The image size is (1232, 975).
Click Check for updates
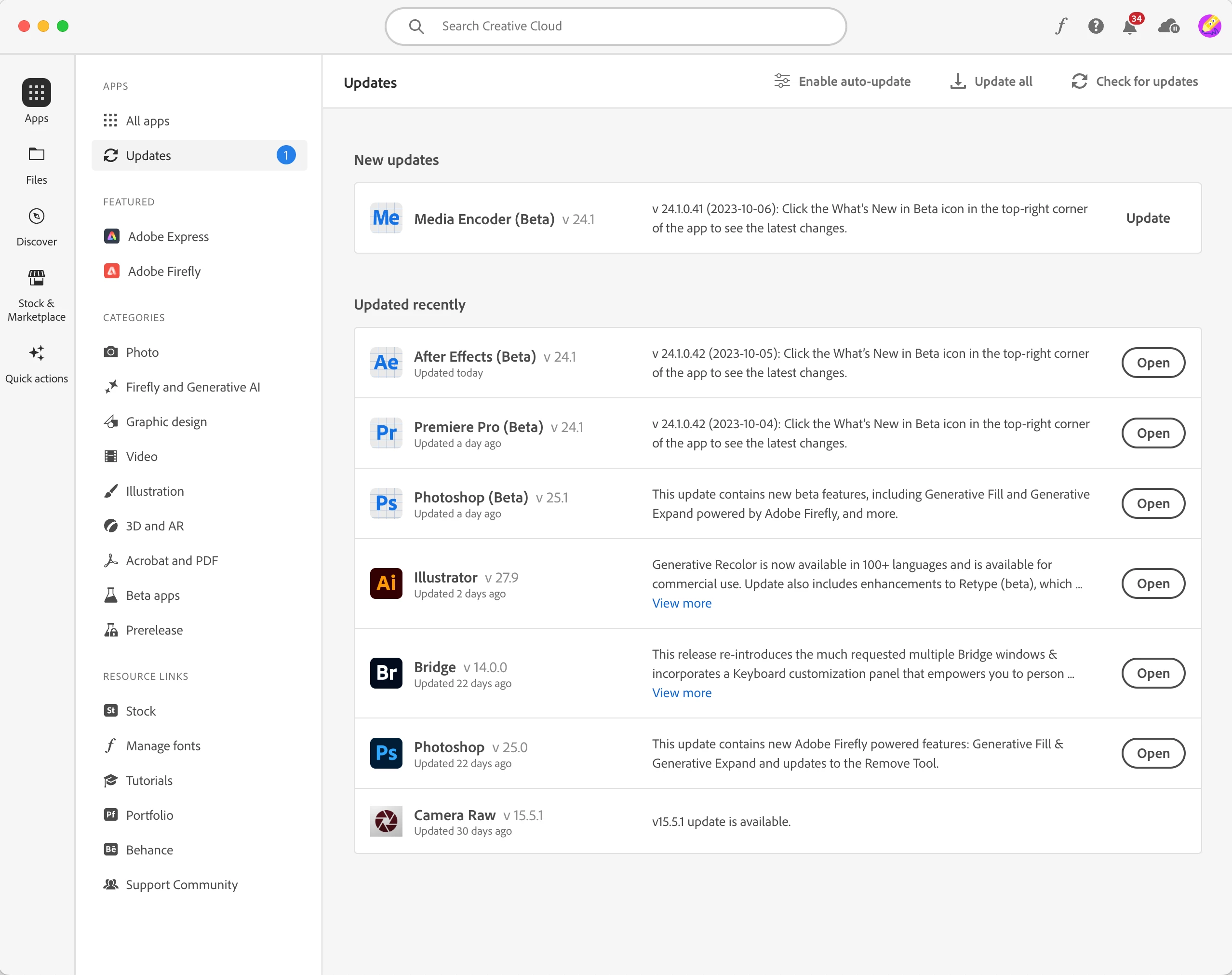point(1135,81)
